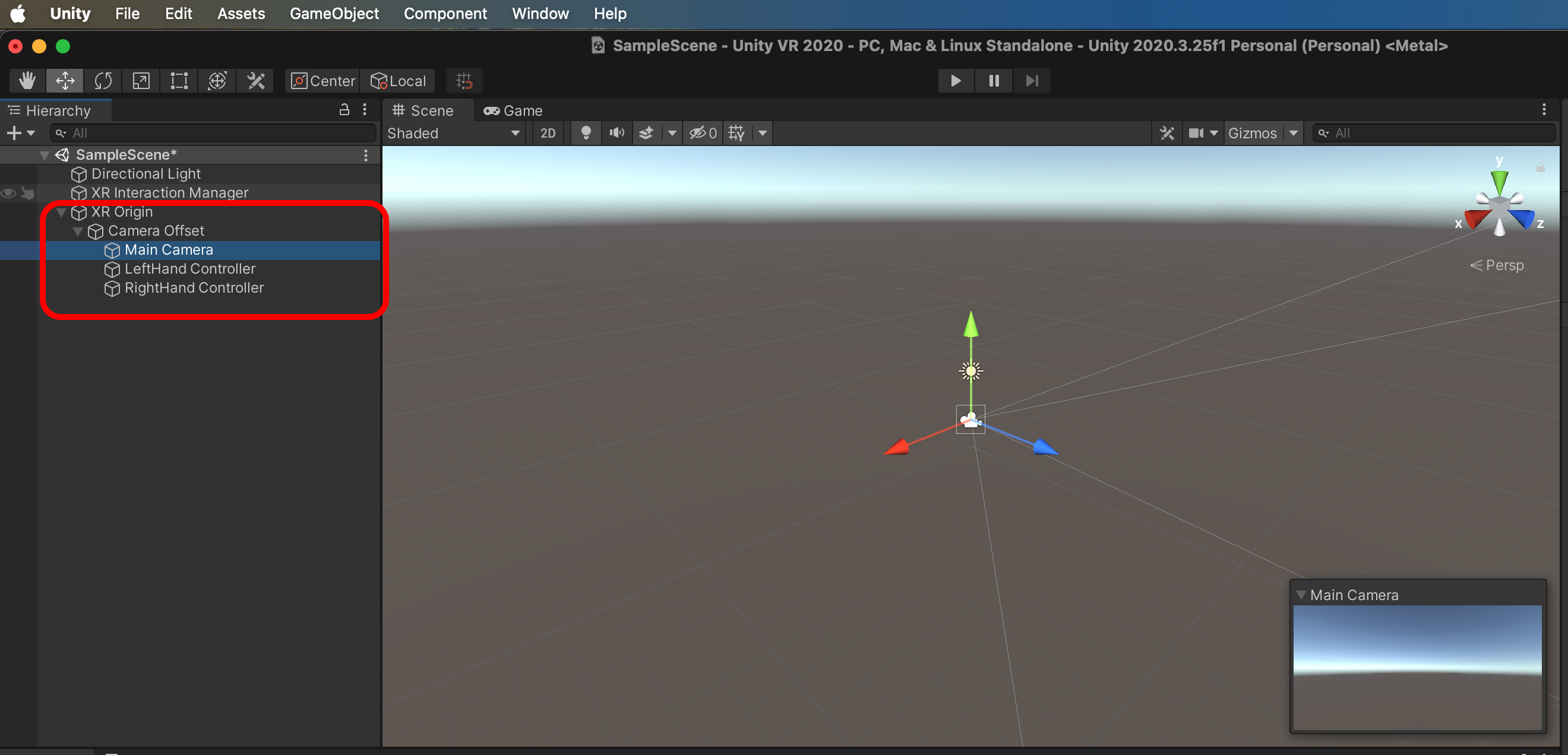Select the Hand tool in toolbar

point(27,80)
